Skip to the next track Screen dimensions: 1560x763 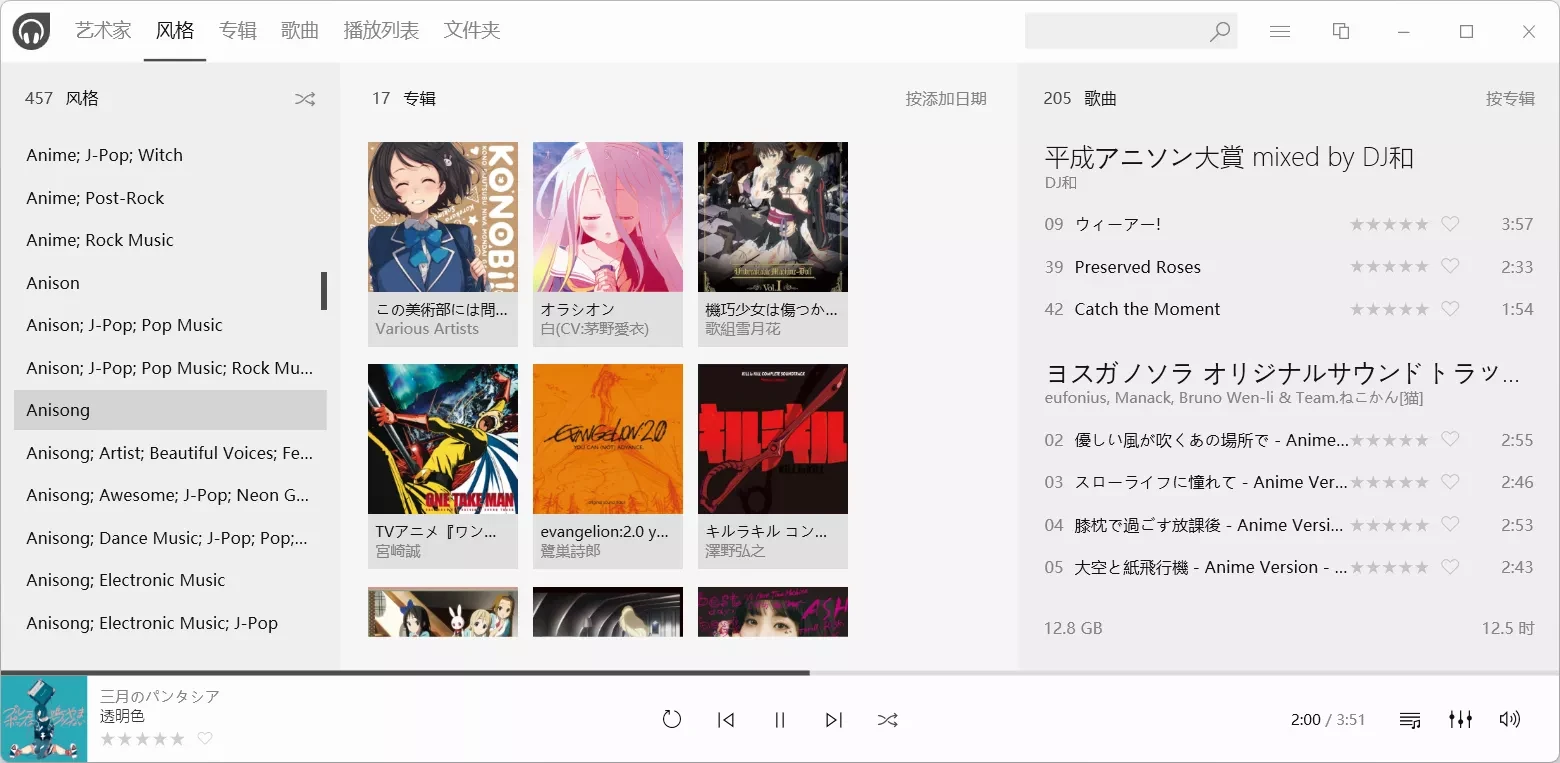click(x=834, y=720)
